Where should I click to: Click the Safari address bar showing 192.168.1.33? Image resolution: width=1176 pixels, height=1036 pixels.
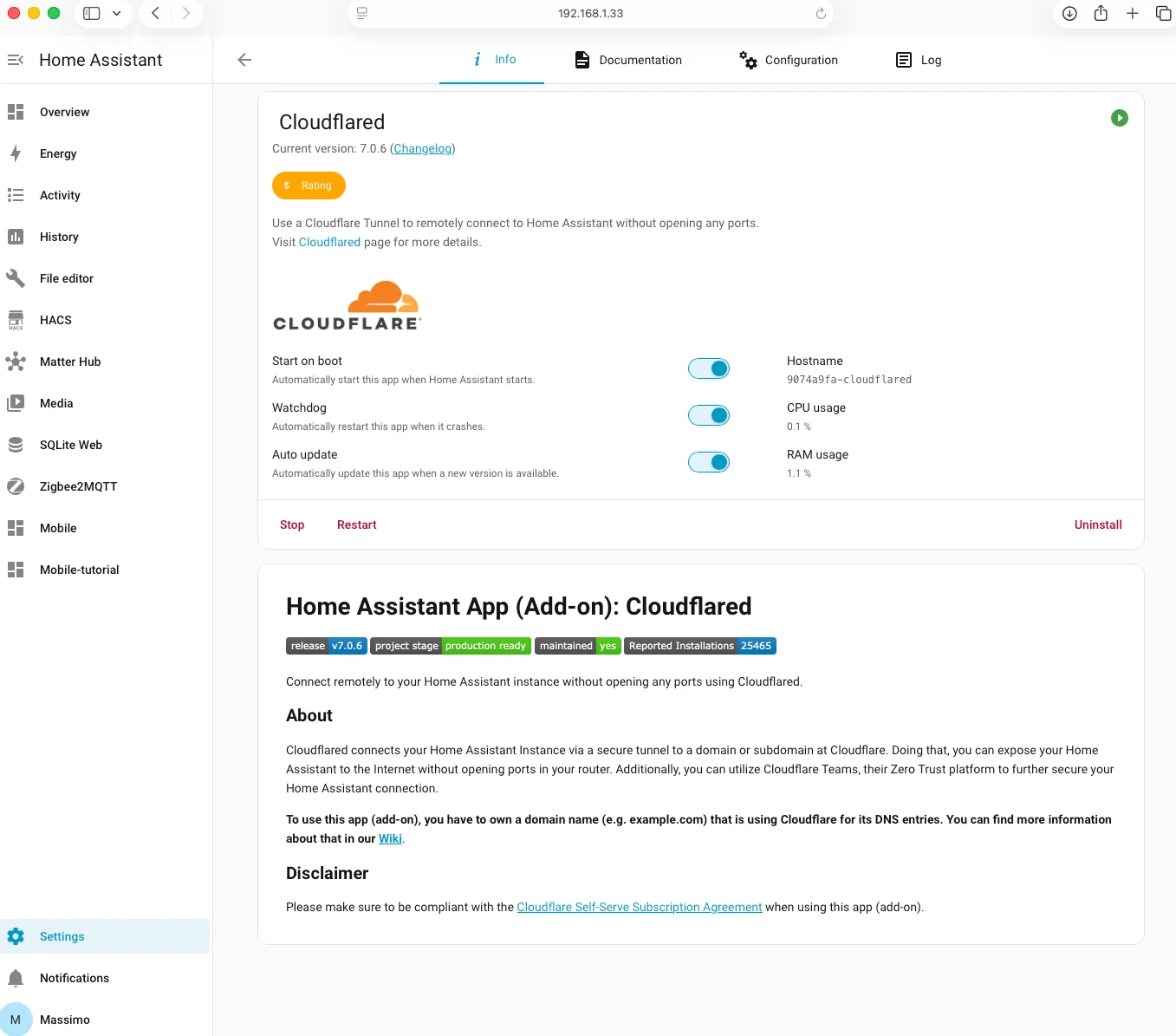(590, 13)
